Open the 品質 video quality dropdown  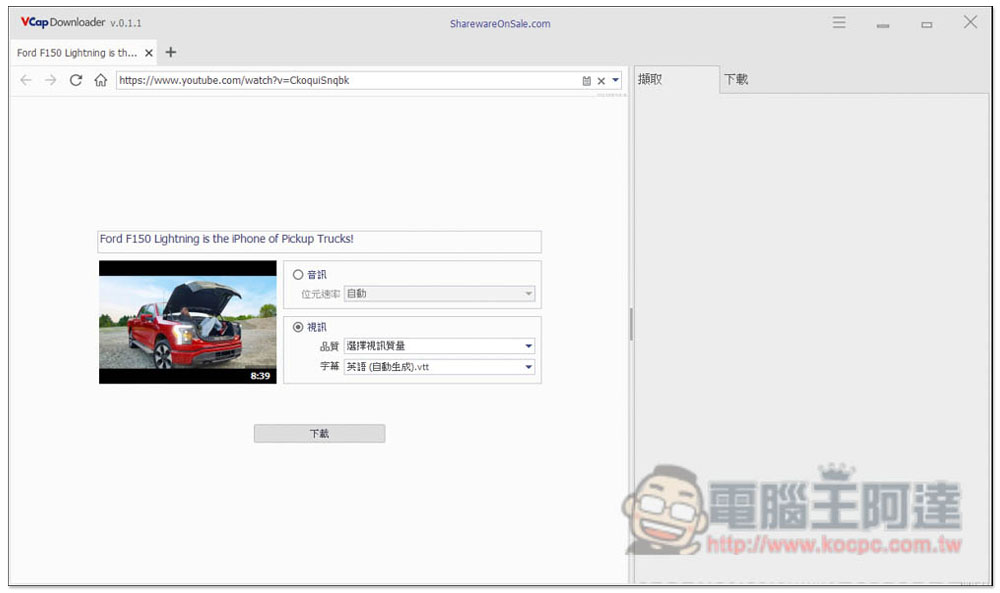click(439, 346)
